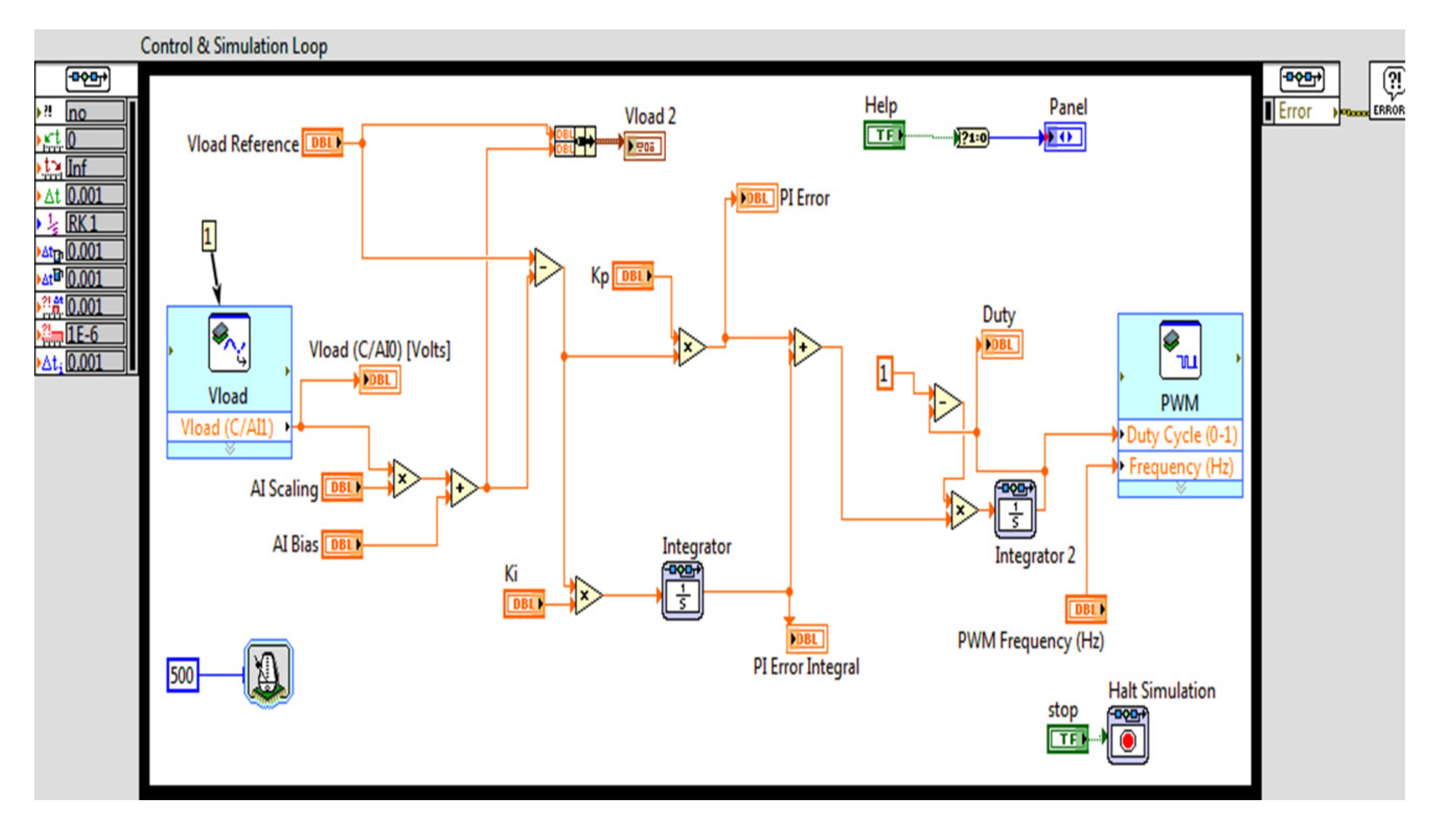Click the metronome wait timer icon
This screenshot has width=1456, height=817.
(268, 673)
